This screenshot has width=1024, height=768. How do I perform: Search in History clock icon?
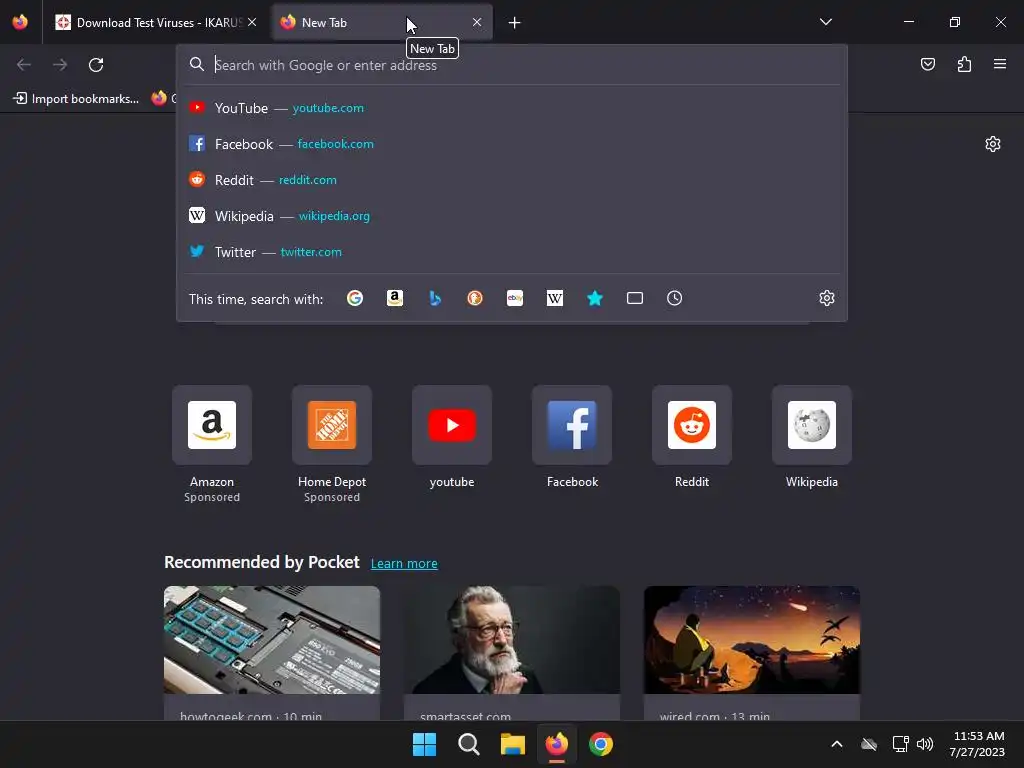tap(675, 298)
